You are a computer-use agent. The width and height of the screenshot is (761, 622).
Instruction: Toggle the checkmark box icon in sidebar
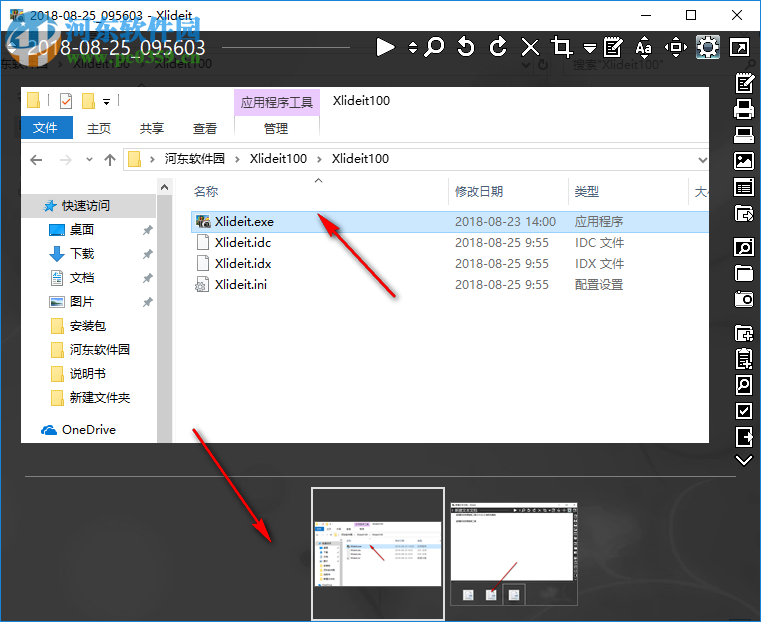click(744, 411)
